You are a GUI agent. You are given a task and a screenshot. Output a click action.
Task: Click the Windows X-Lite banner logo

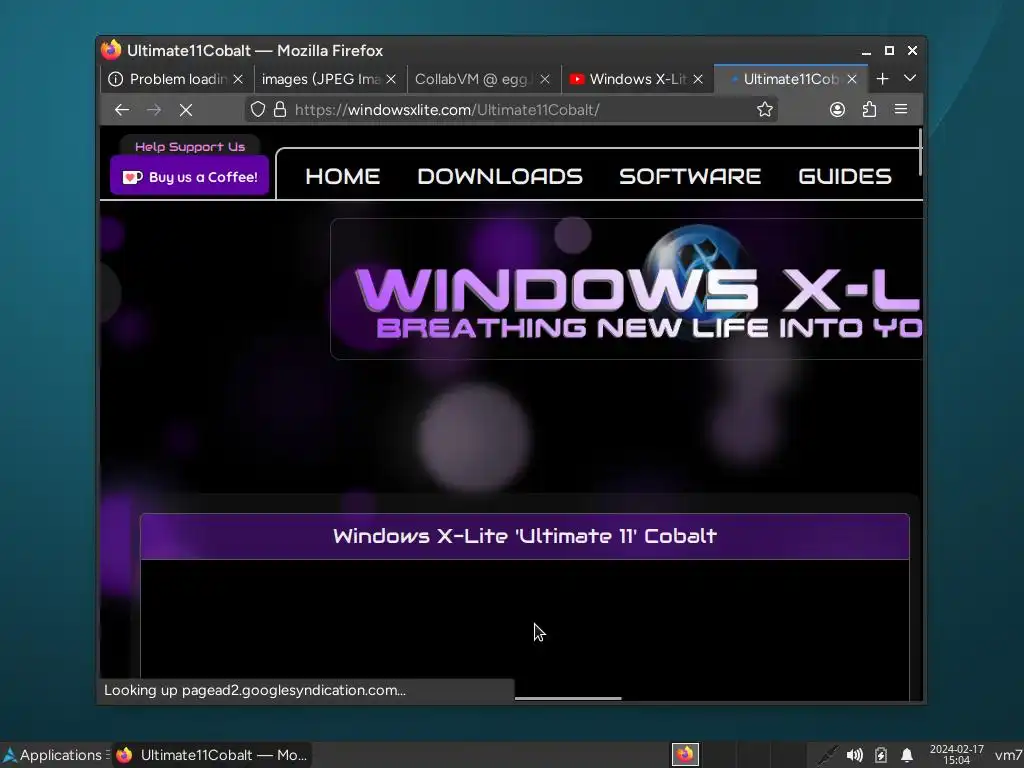(x=627, y=289)
